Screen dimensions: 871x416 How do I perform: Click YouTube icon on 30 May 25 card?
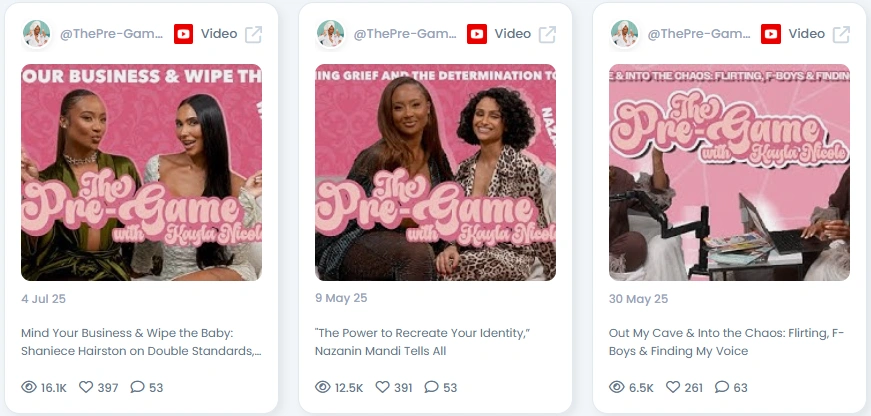coord(771,34)
